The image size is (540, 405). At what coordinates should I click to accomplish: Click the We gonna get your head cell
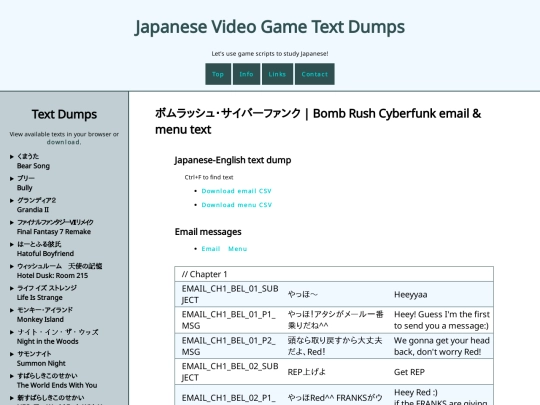442,346
